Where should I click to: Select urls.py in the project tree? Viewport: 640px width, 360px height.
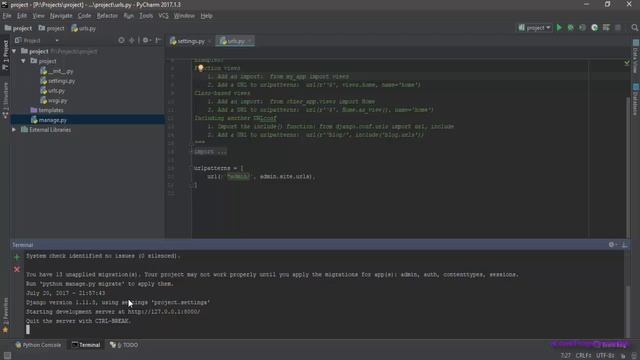pyautogui.click(x=53, y=91)
